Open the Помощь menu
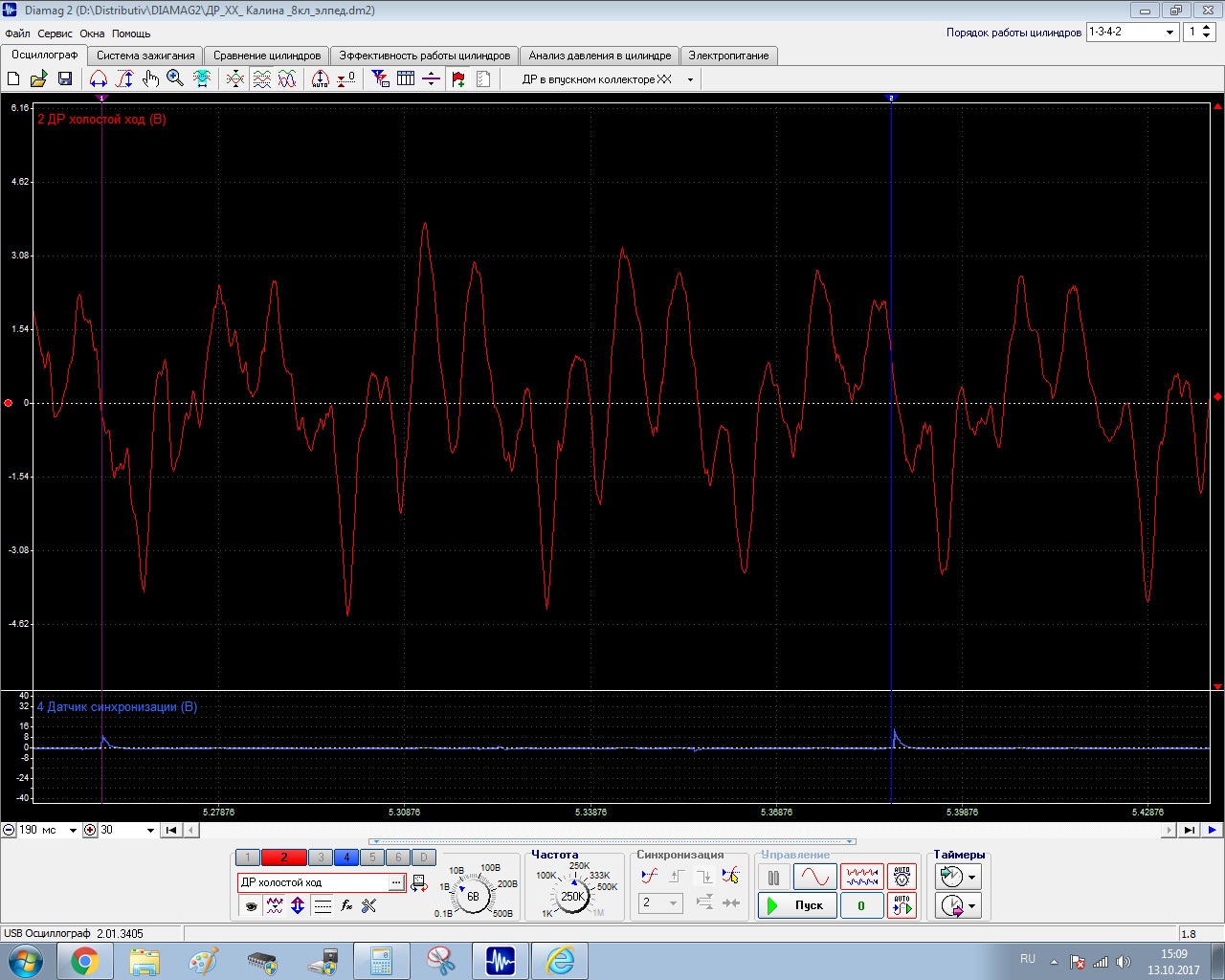Viewport: 1225px width, 980px height. coord(131,33)
